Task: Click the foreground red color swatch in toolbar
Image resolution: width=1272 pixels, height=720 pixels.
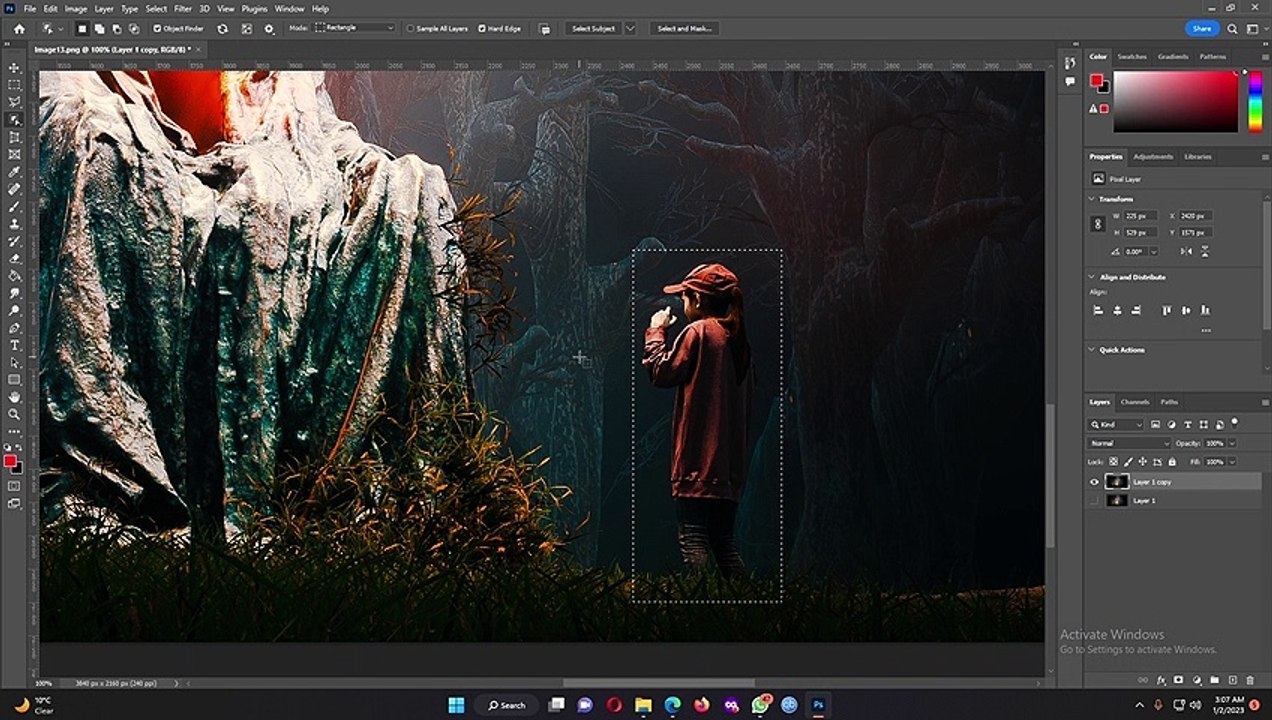Action: click(10, 461)
